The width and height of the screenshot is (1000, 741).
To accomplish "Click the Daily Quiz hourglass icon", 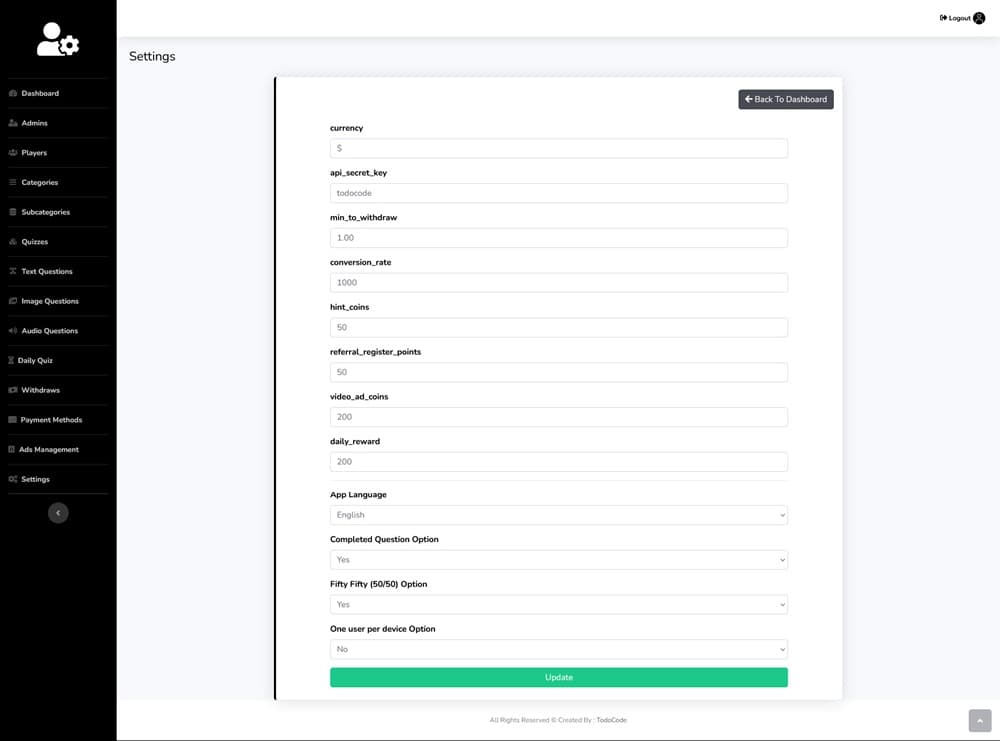I will pyautogui.click(x=11, y=360).
